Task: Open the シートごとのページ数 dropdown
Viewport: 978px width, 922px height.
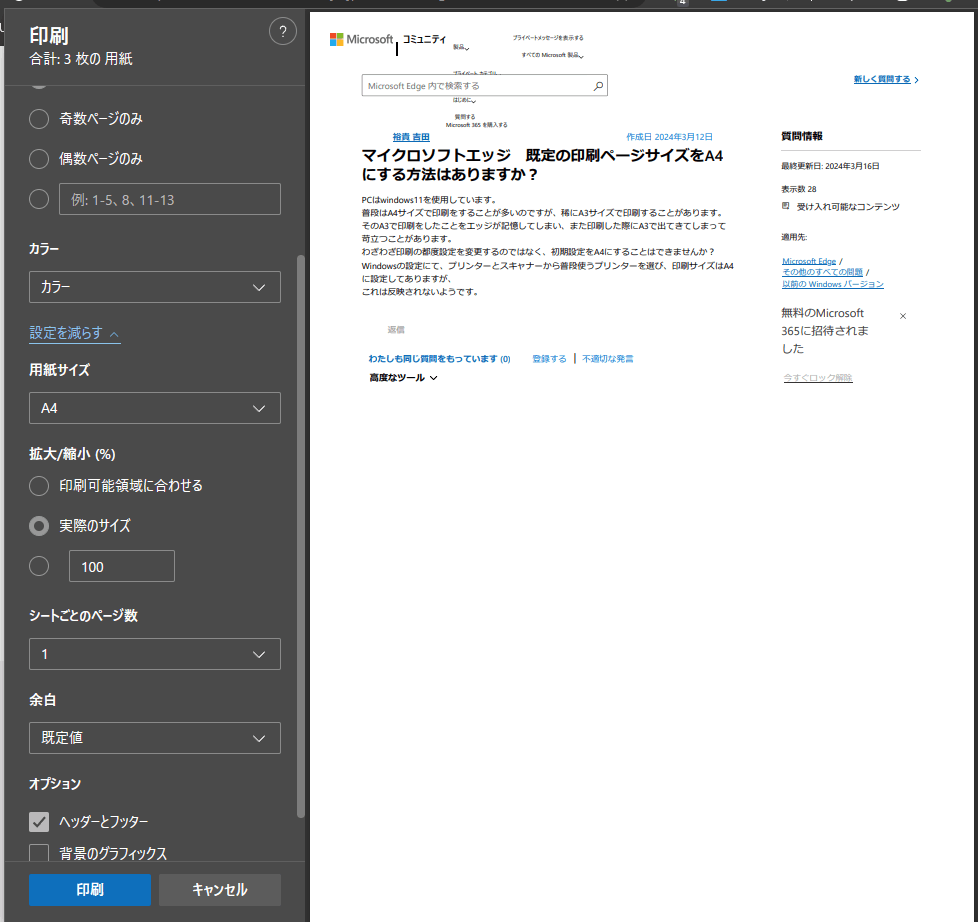Action: 155,654
